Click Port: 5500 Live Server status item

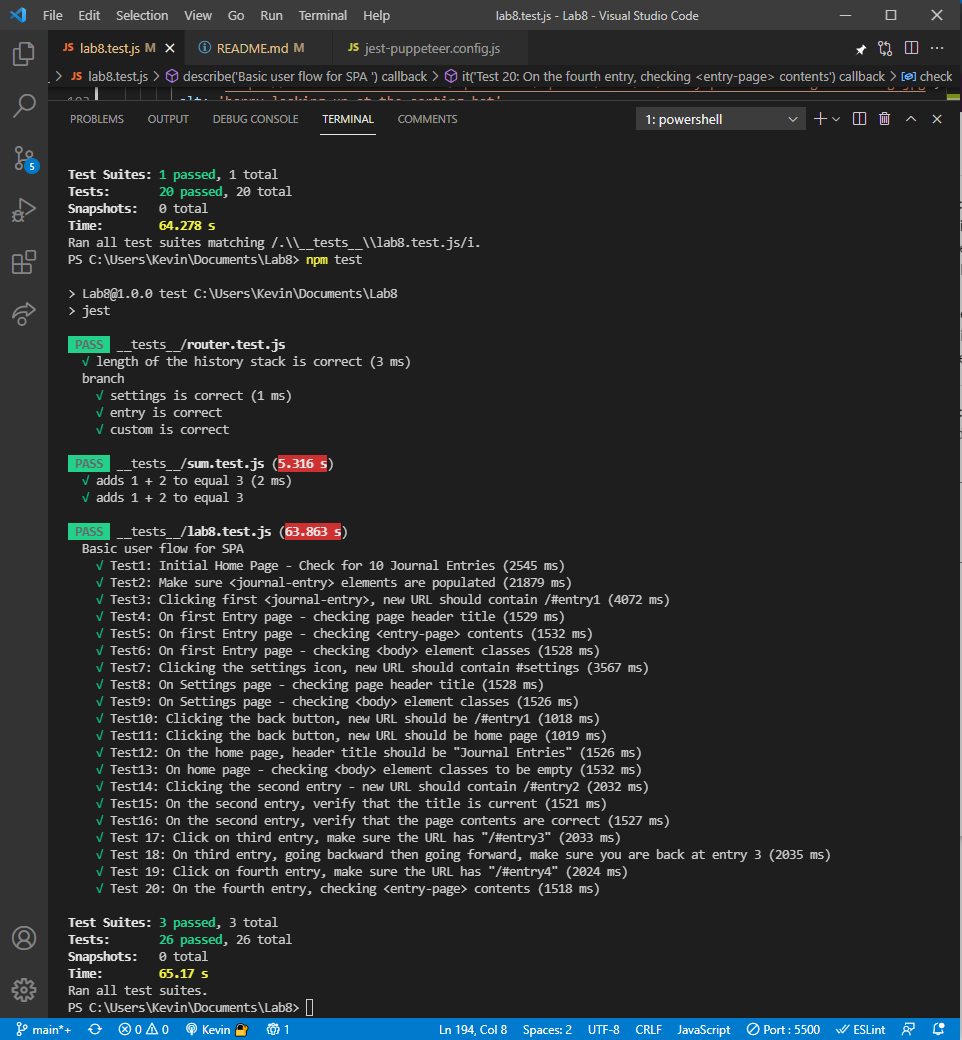784,1029
